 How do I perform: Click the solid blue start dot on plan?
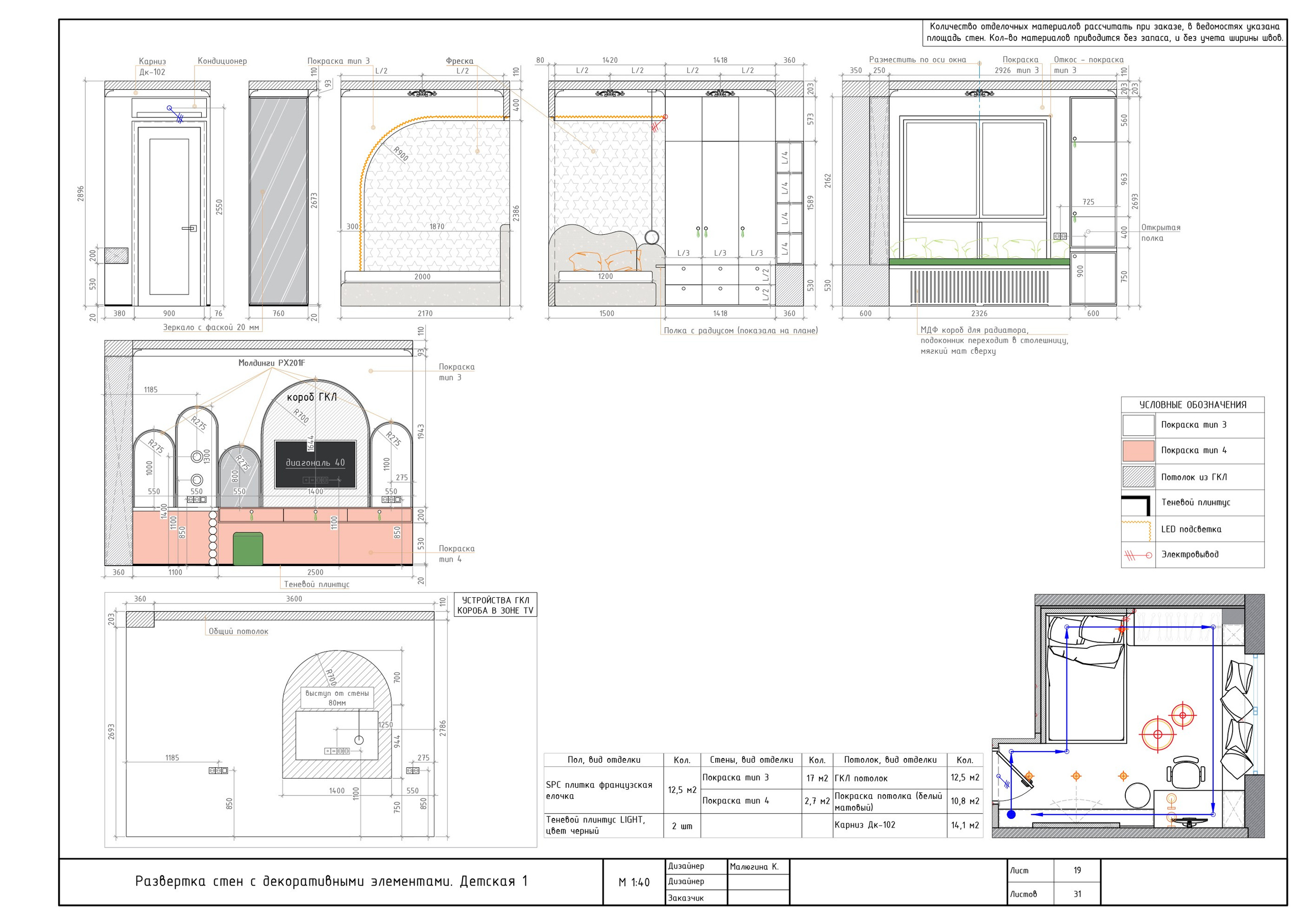coord(1011,815)
